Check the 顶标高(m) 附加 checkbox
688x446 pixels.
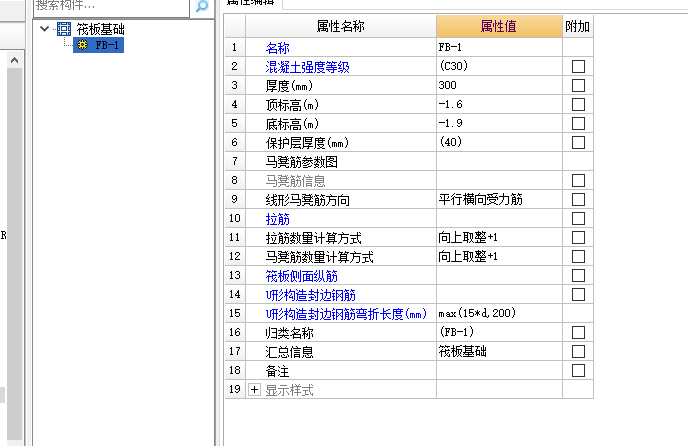[x=578, y=104]
